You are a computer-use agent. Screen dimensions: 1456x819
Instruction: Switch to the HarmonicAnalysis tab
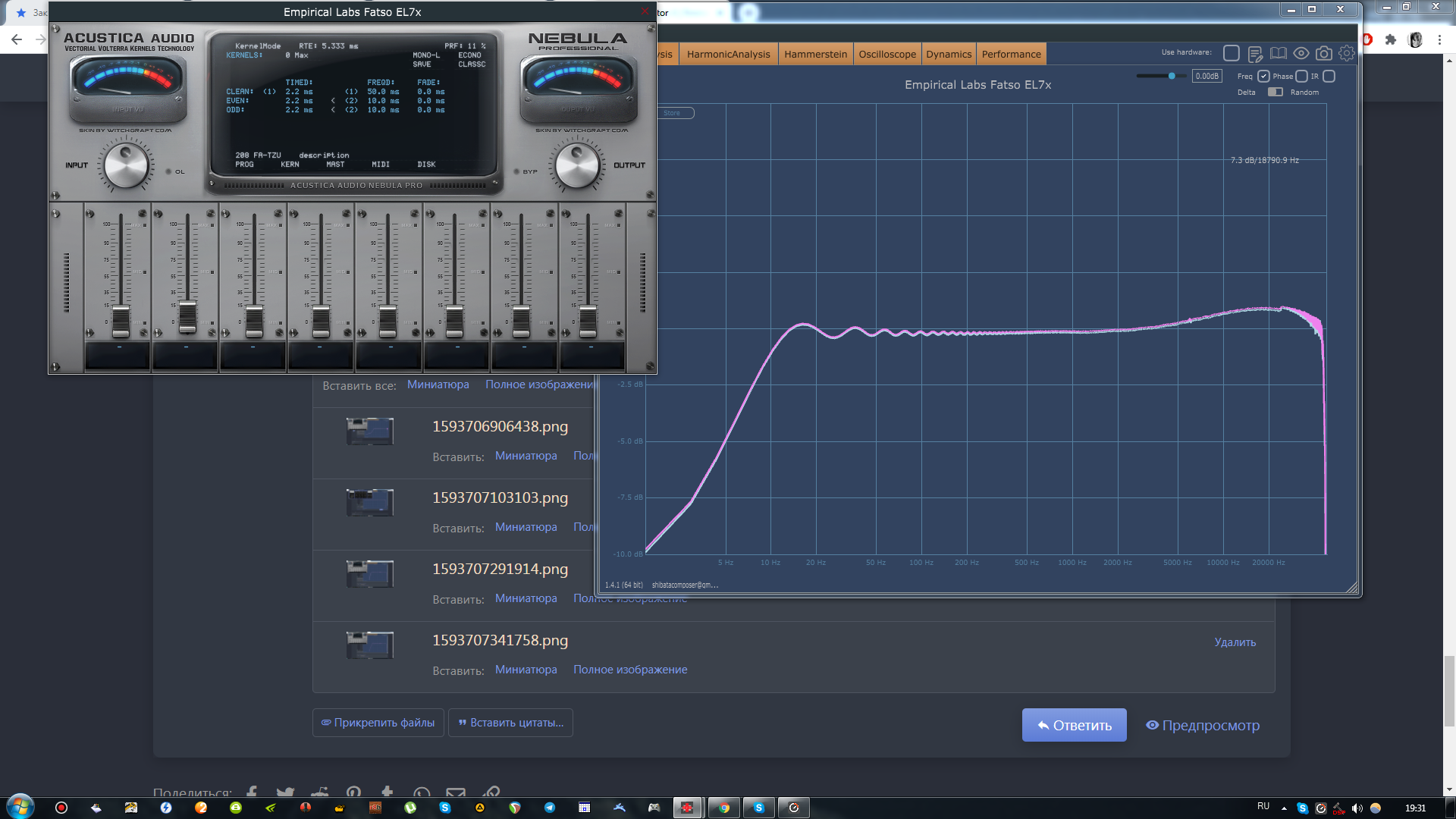click(x=728, y=54)
